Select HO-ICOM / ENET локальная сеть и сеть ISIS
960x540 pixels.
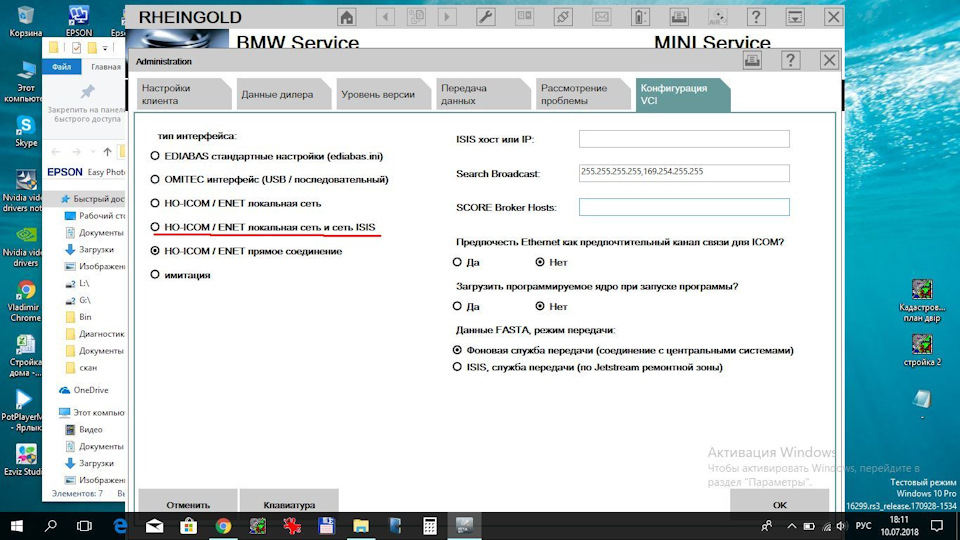click(155, 227)
